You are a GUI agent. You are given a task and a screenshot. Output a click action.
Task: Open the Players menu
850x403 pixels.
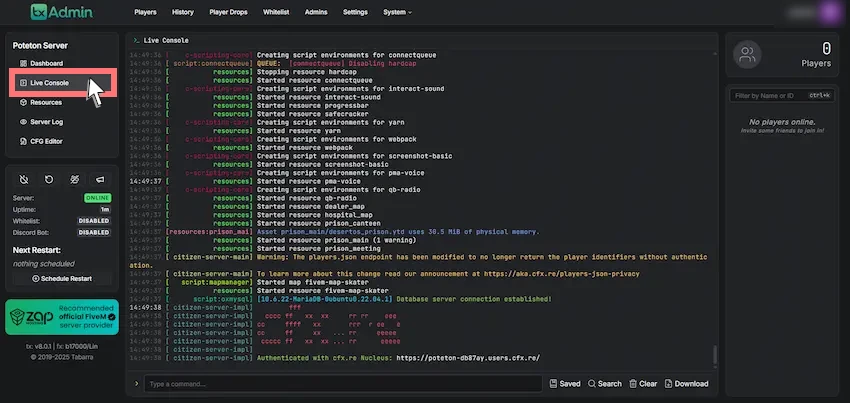(145, 12)
